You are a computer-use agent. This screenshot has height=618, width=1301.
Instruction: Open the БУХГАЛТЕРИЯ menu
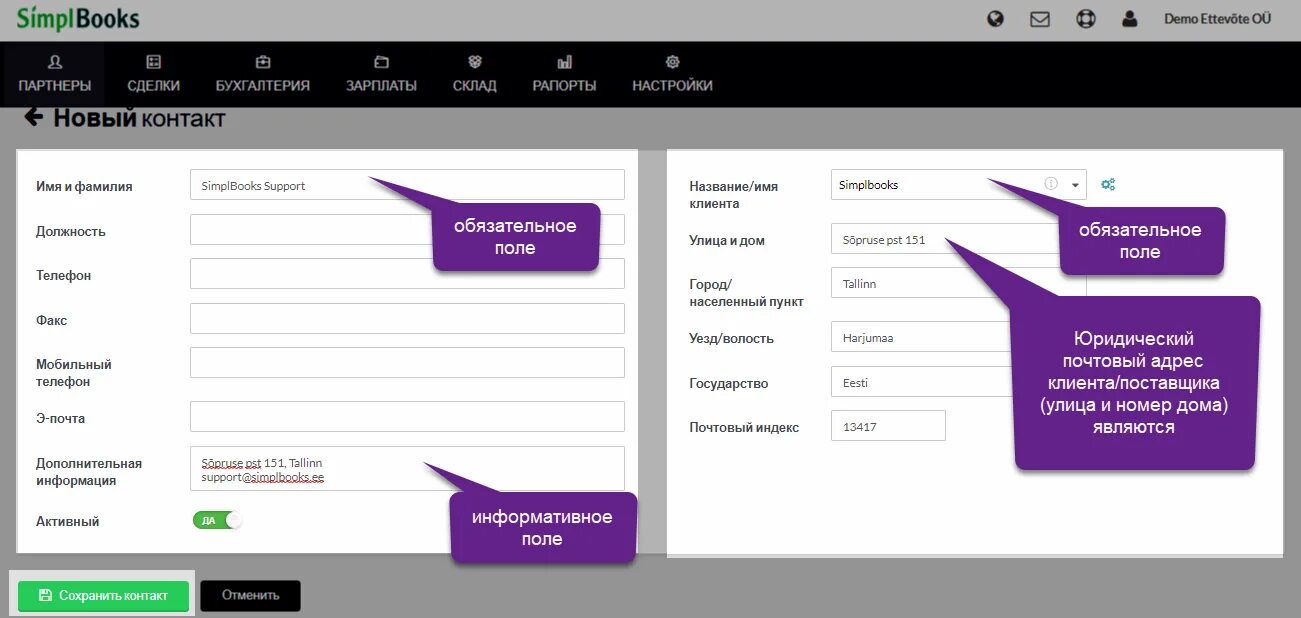pos(263,75)
